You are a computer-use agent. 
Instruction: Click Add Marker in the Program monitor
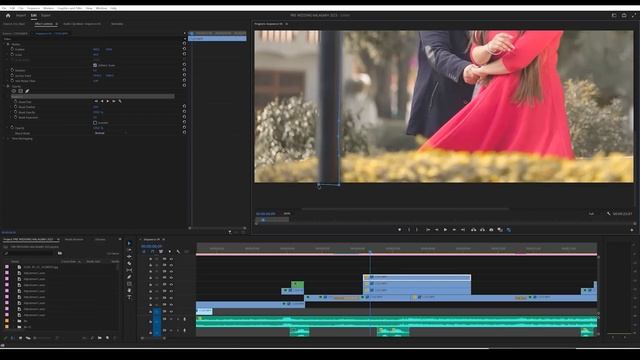pos(400,230)
